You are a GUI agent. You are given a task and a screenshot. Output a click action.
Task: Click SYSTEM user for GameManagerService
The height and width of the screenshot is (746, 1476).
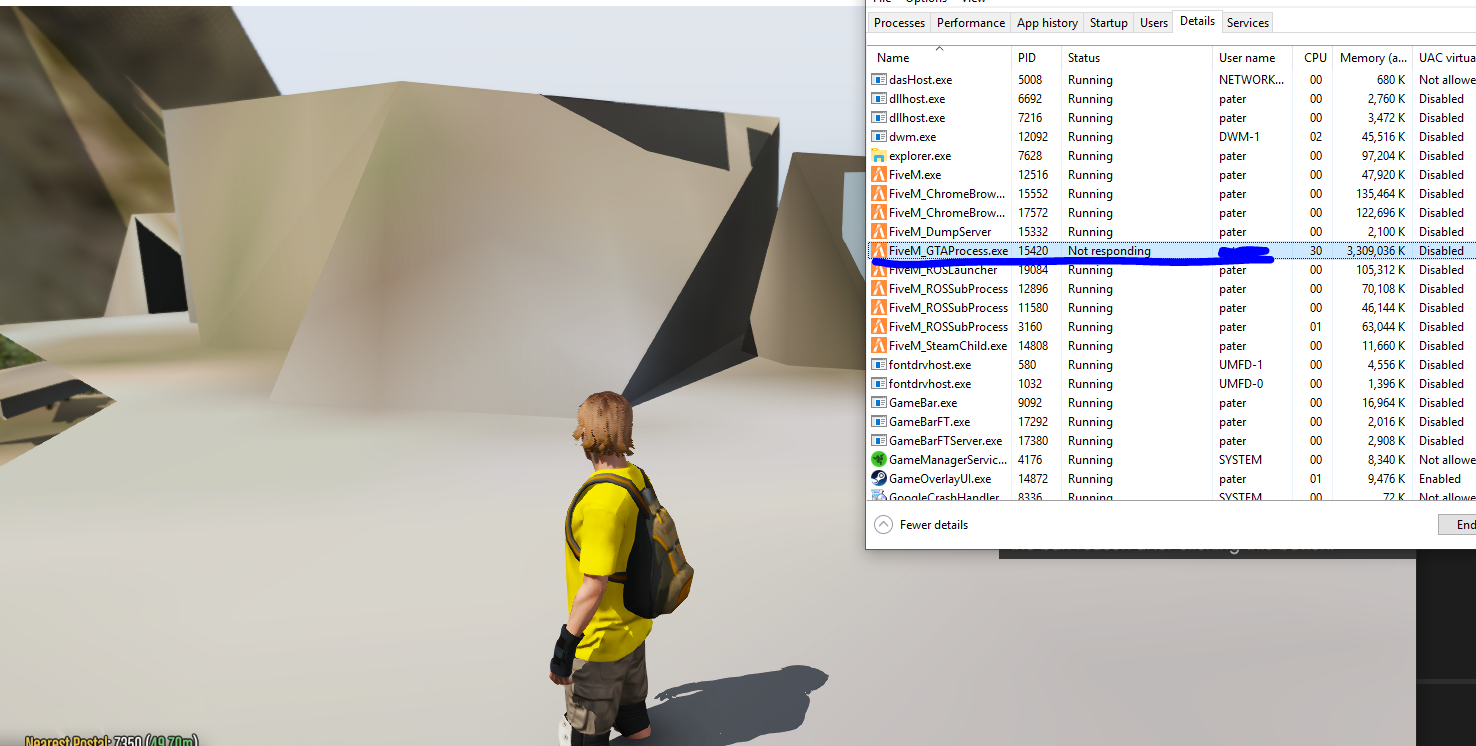click(x=1240, y=460)
